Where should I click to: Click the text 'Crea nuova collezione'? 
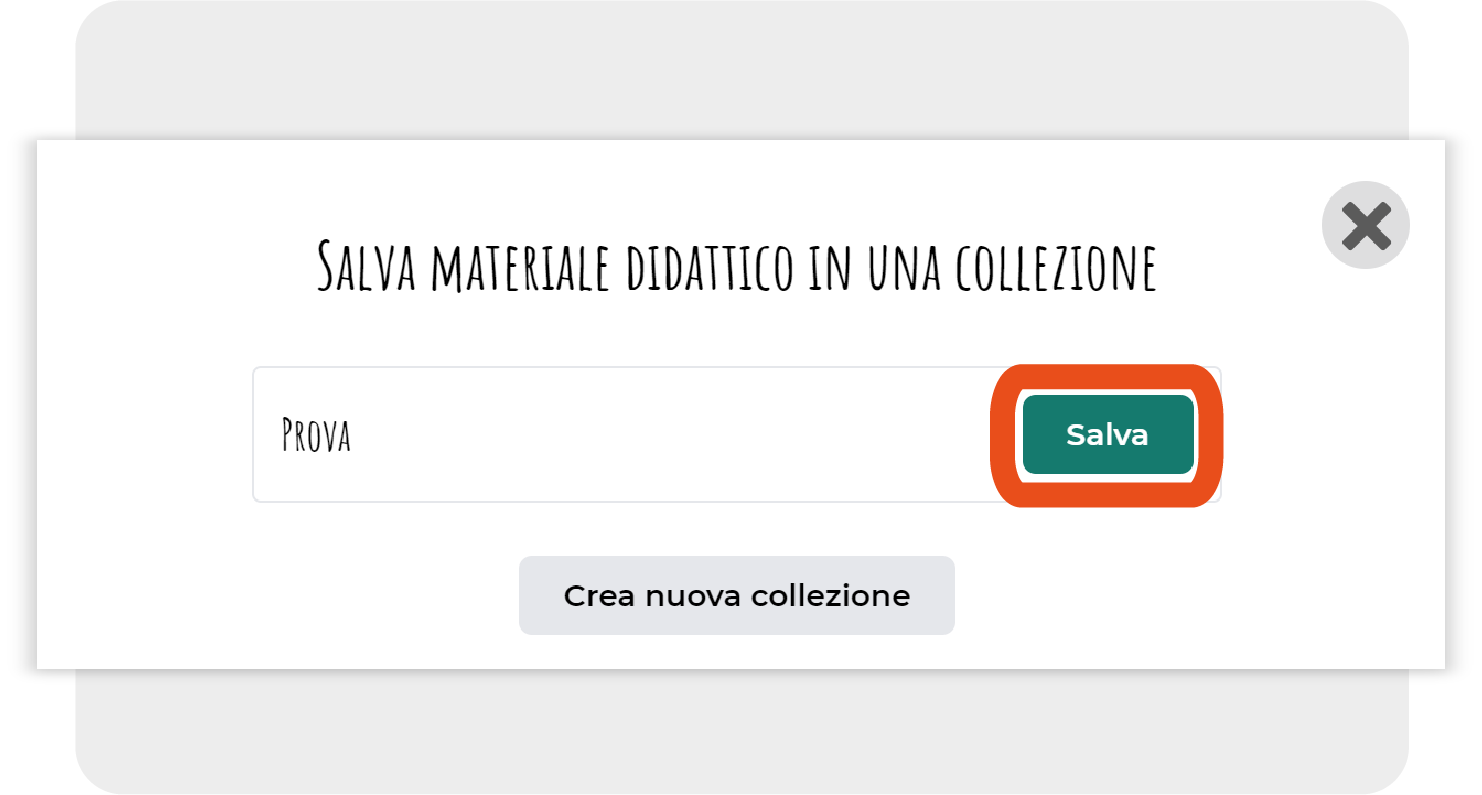tap(737, 596)
